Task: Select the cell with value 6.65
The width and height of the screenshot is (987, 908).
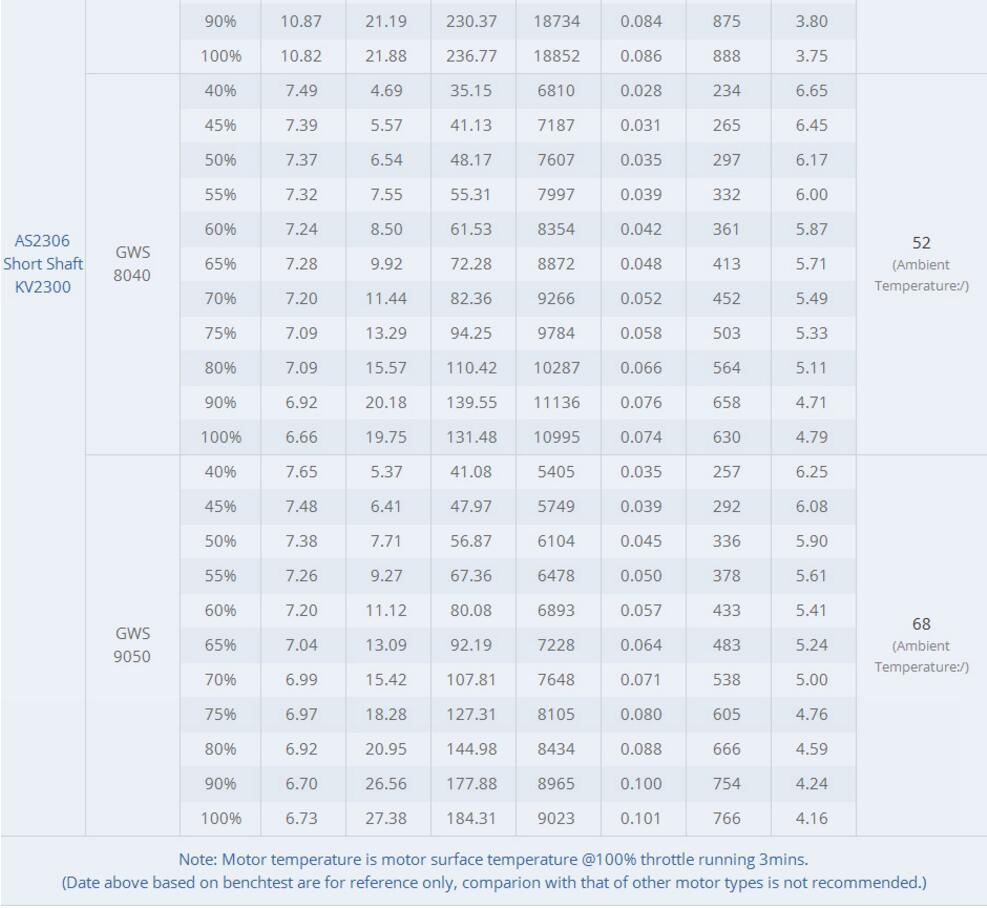Action: [x=810, y=91]
